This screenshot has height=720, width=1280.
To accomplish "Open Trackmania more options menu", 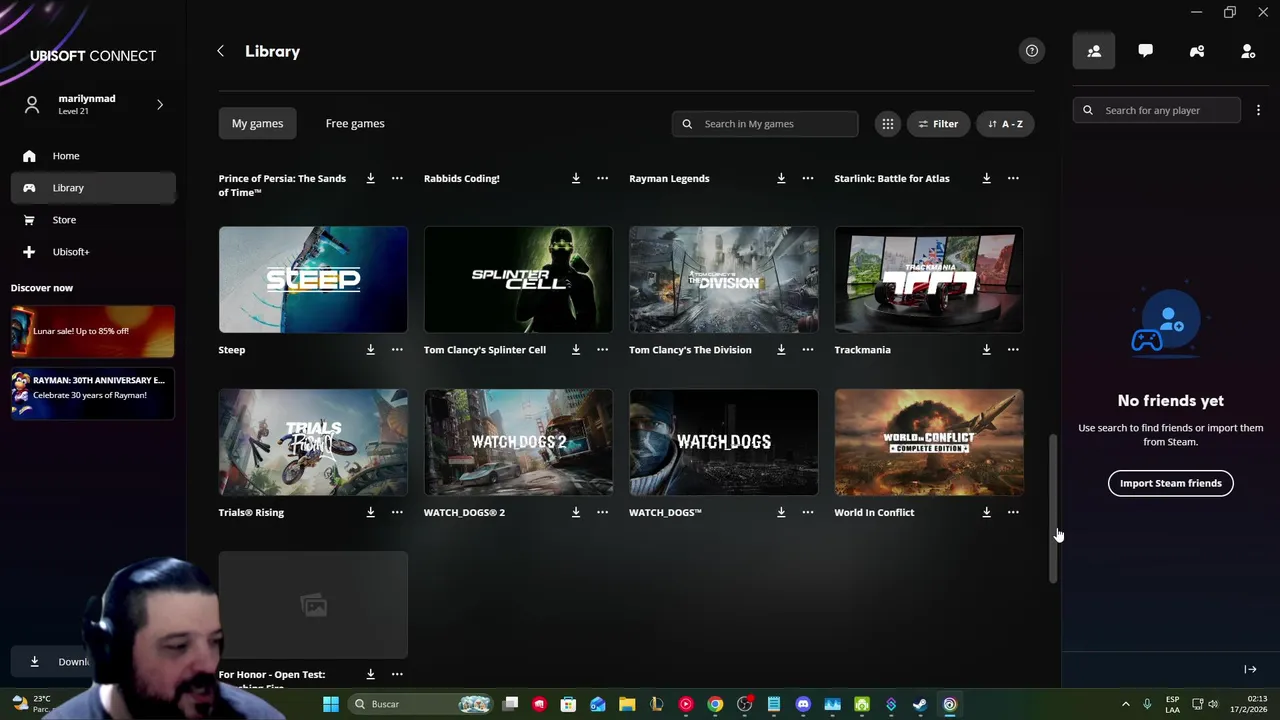I will point(1013,349).
